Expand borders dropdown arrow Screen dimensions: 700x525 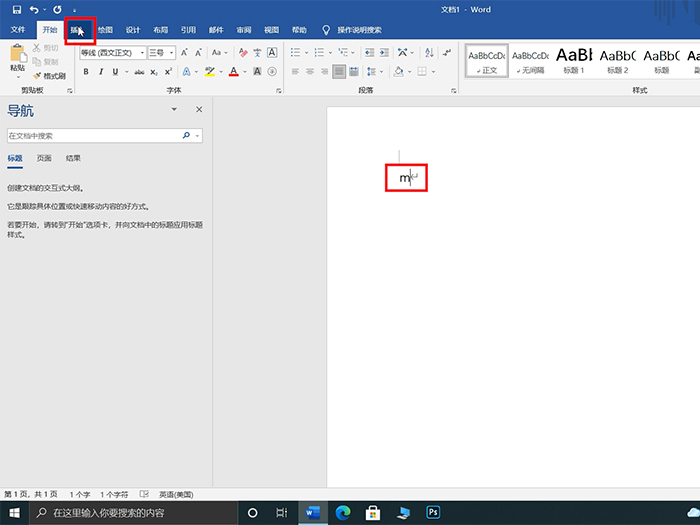click(433, 71)
